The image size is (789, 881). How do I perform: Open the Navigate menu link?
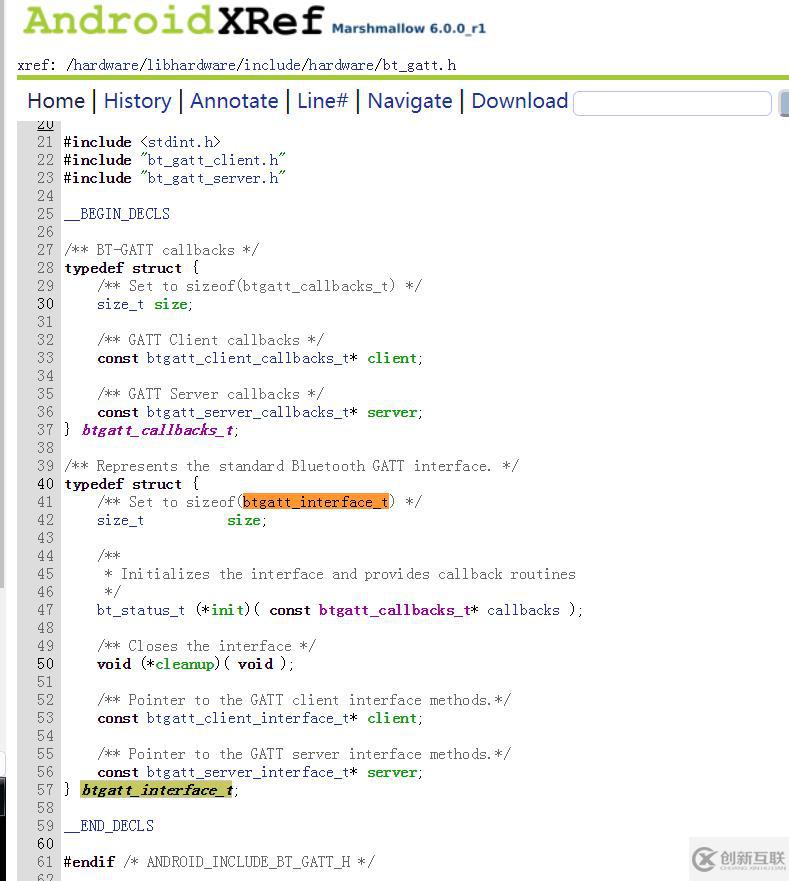410,101
